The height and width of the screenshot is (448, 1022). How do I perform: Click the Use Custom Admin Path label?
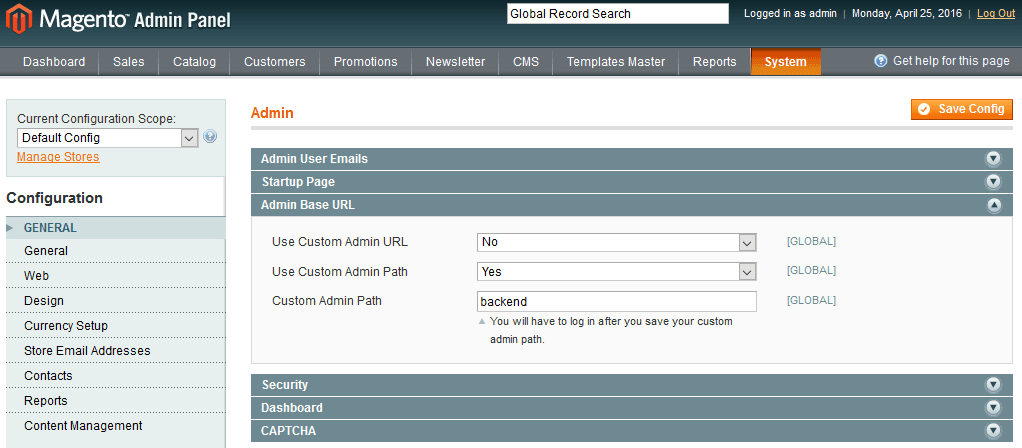[x=340, y=271]
